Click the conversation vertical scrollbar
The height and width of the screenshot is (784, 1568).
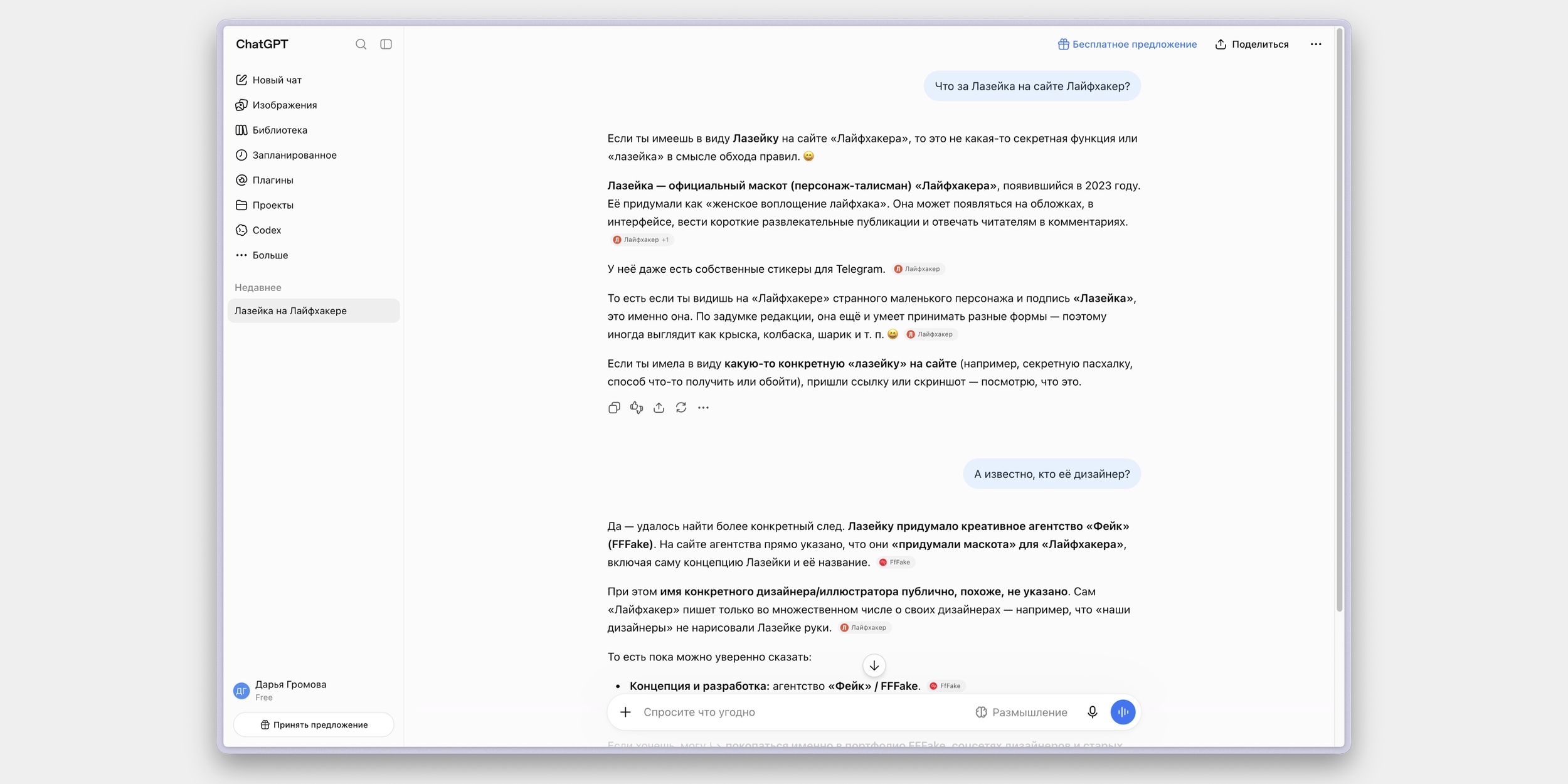(x=1339, y=320)
